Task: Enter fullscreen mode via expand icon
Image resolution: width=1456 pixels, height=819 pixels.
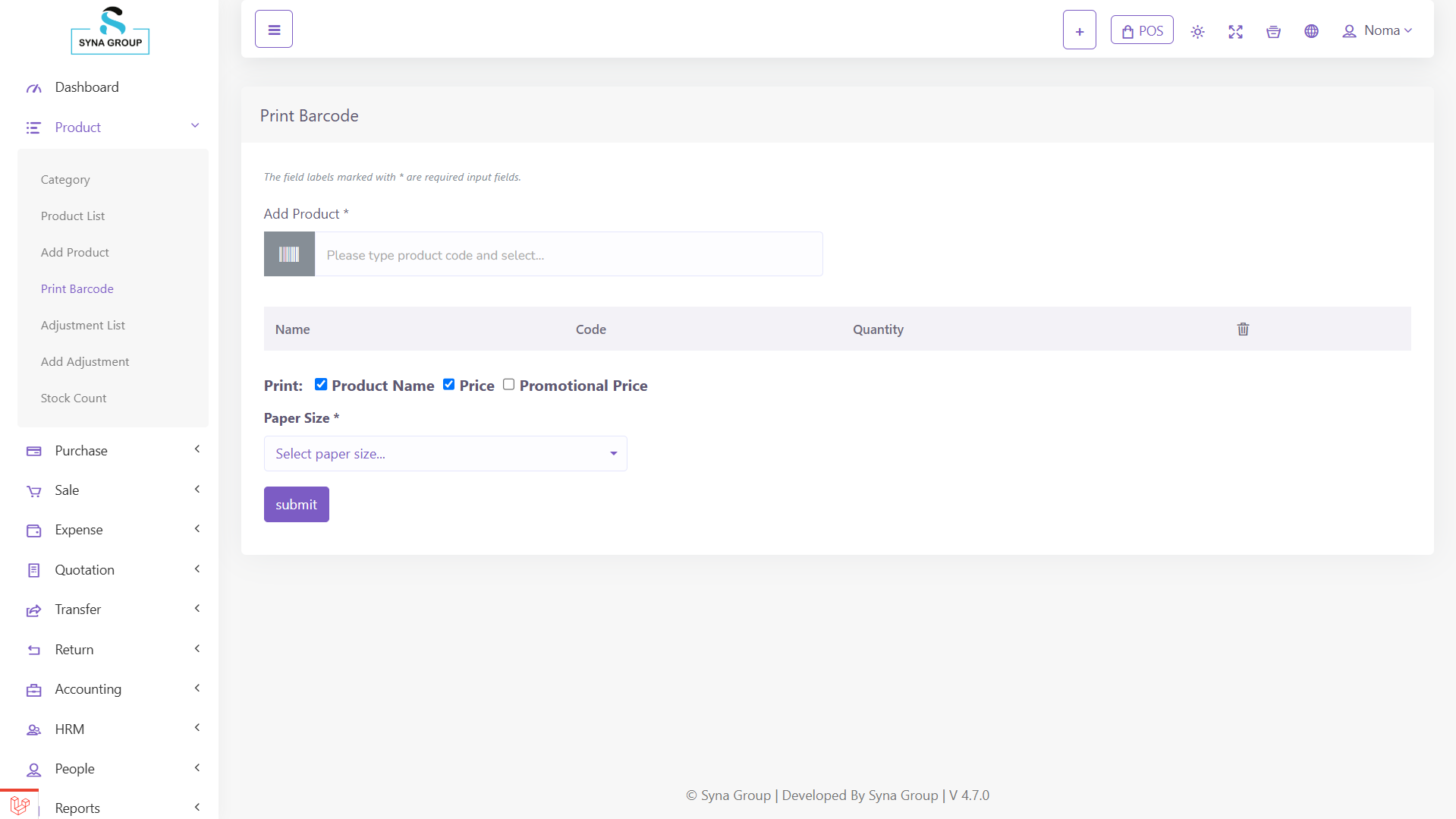Action: [x=1235, y=32]
